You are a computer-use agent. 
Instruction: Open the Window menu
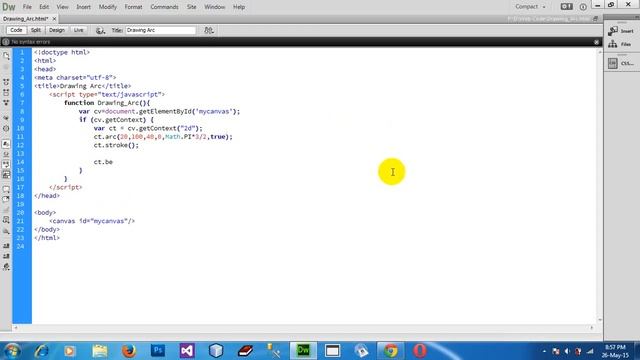pyautogui.click(x=214, y=7)
